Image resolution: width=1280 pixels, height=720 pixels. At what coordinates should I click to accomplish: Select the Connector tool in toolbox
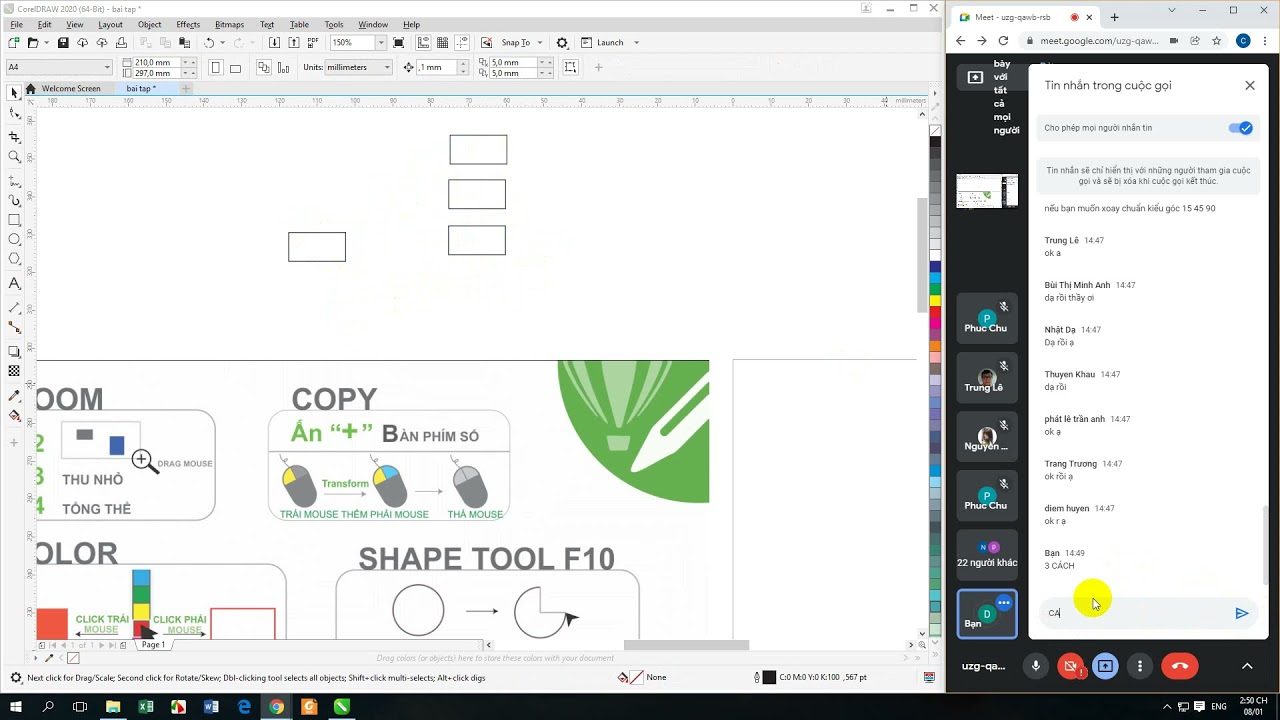[14, 327]
